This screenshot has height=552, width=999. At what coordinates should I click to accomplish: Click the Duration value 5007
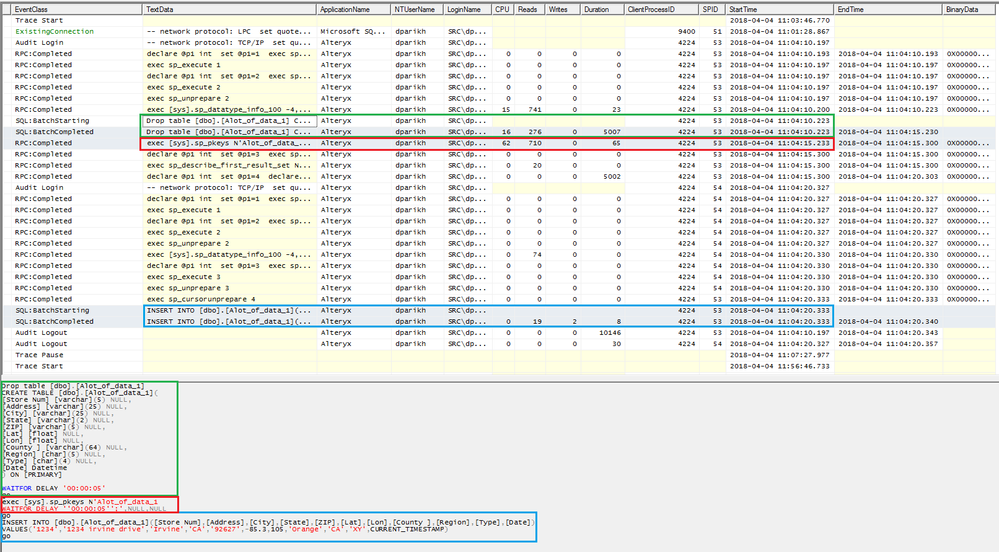tap(612, 132)
